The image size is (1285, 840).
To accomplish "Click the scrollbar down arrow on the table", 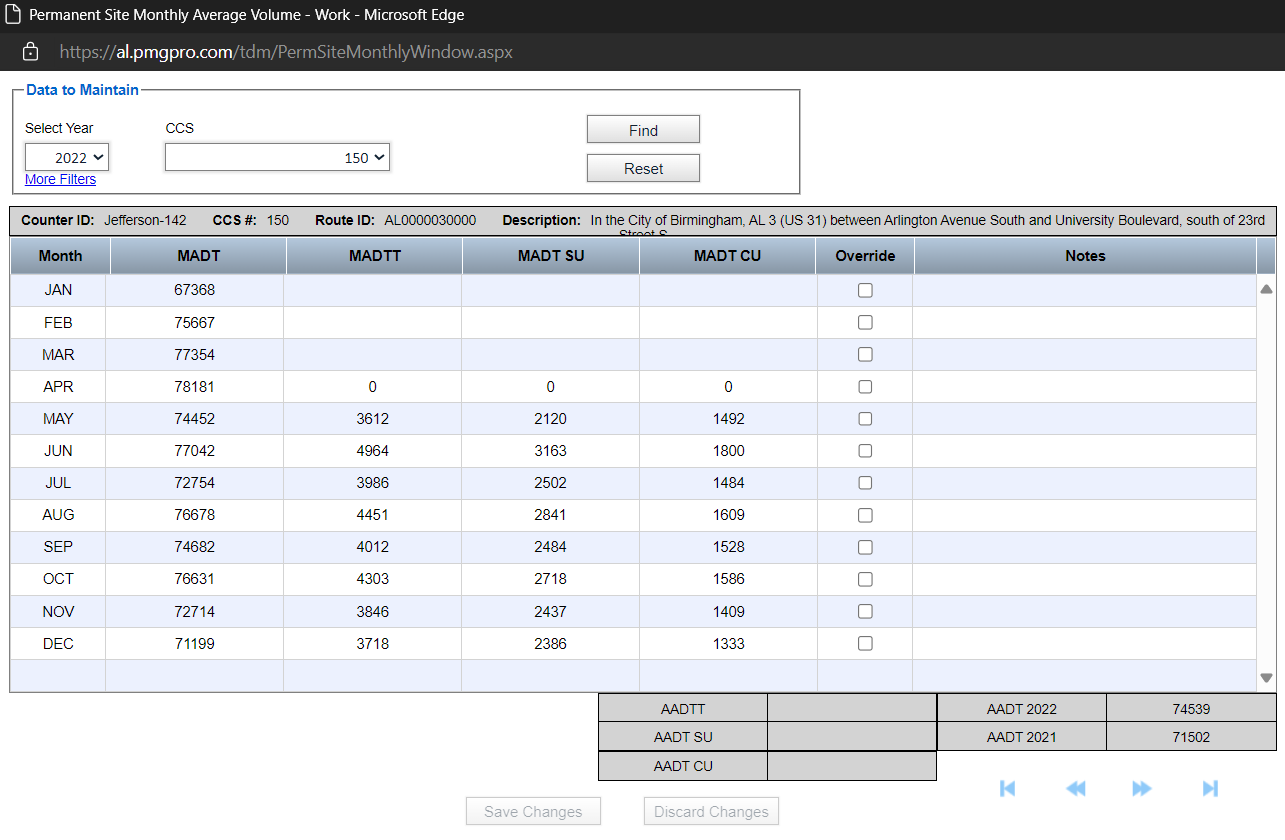I will 1266,677.
